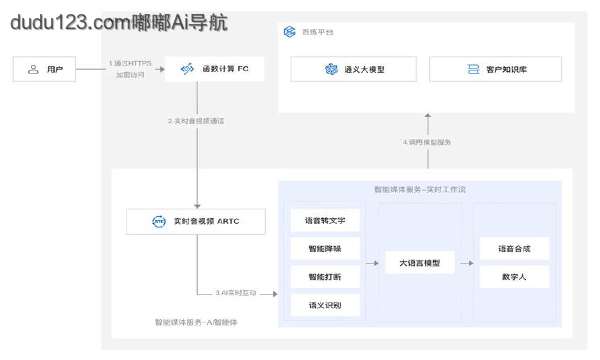
Task: Click the 实时音视频 ARTC round icon
Action: 159,222
